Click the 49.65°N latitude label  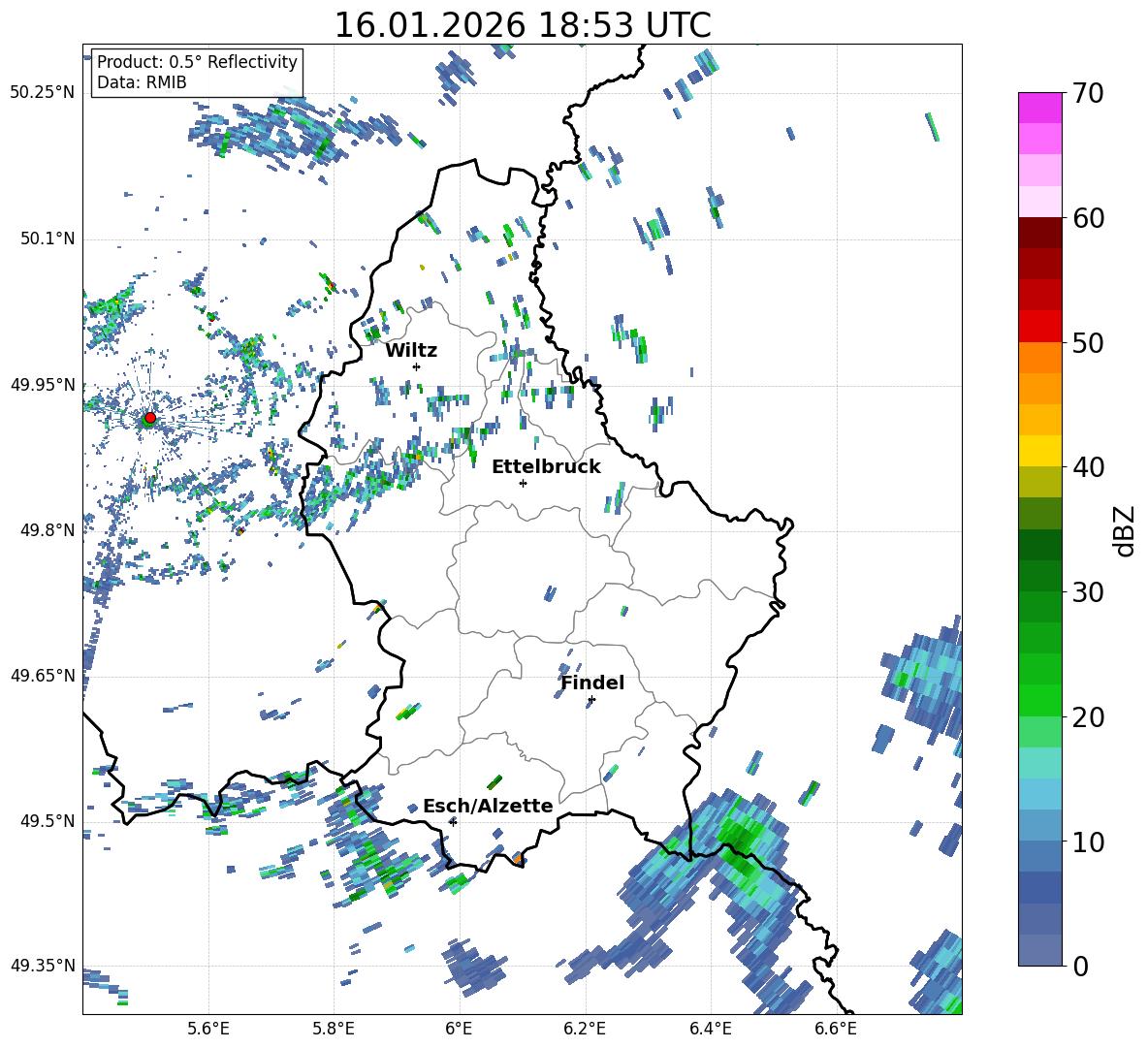click(x=43, y=675)
